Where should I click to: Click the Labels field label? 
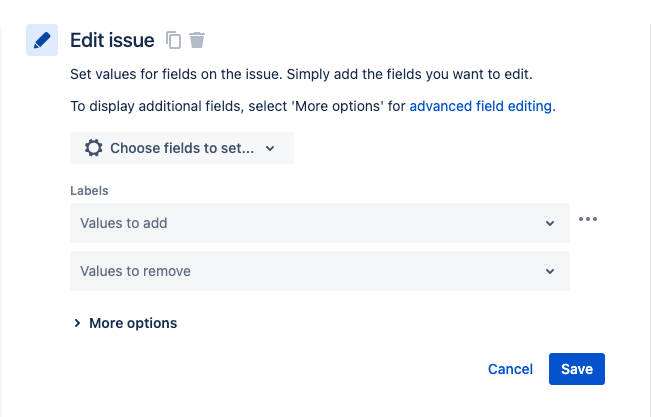pyautogui.click(x=89, y=191)
